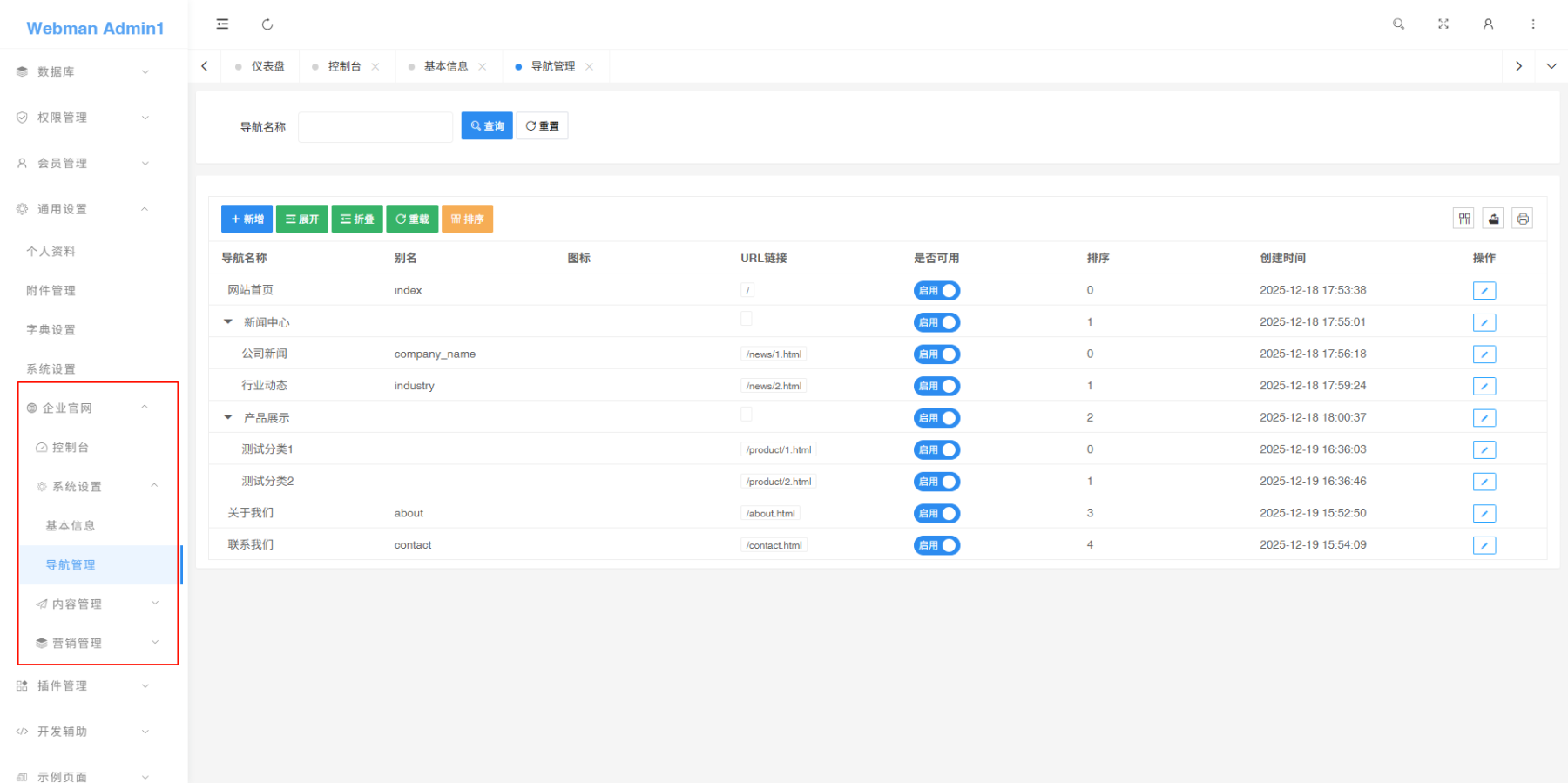The image size is (1568, 783).
Task: Open 字典设置 in the sidebar
Action: pos(51,330)
